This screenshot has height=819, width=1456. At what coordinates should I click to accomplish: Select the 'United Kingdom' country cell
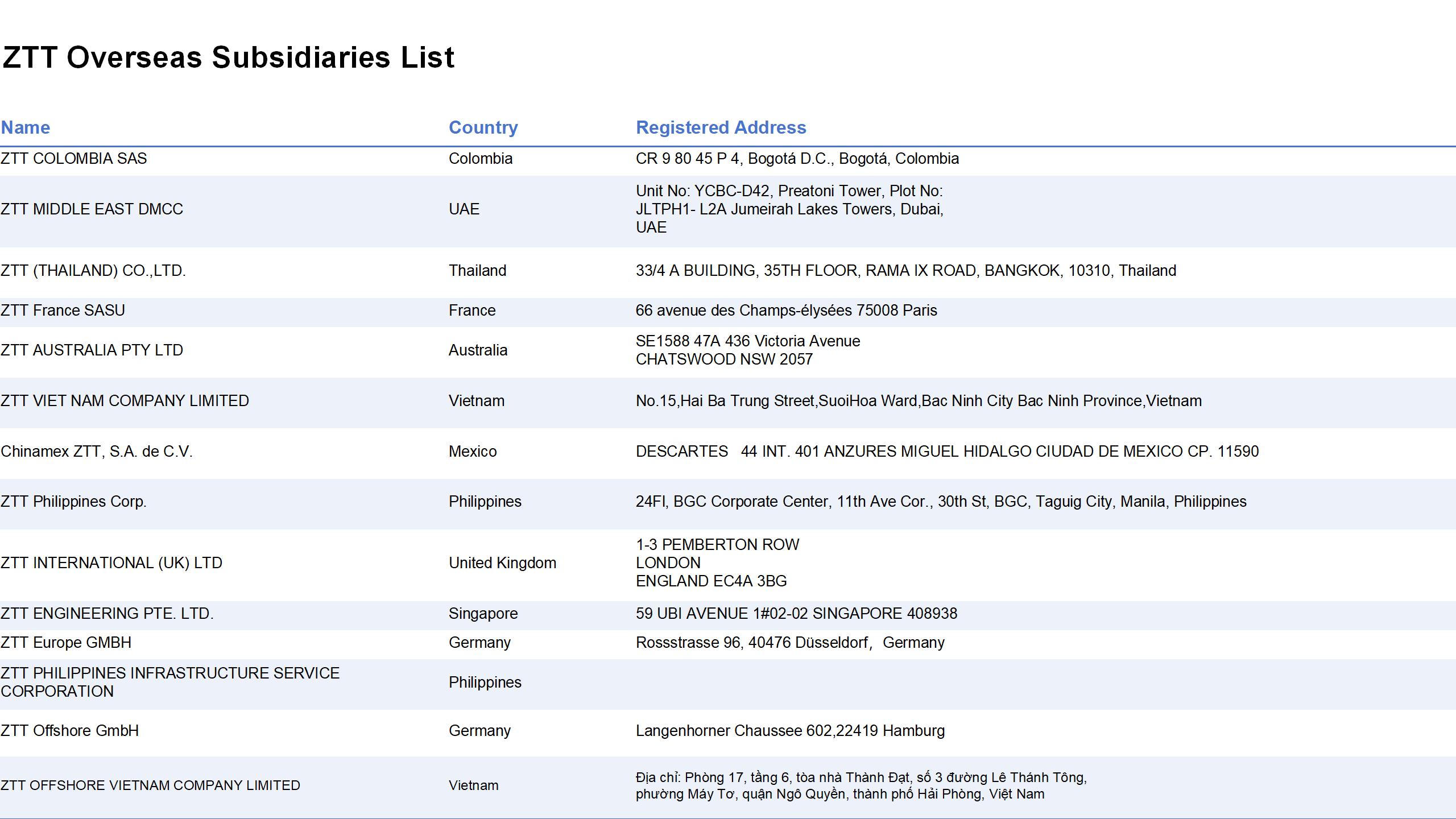503,563
